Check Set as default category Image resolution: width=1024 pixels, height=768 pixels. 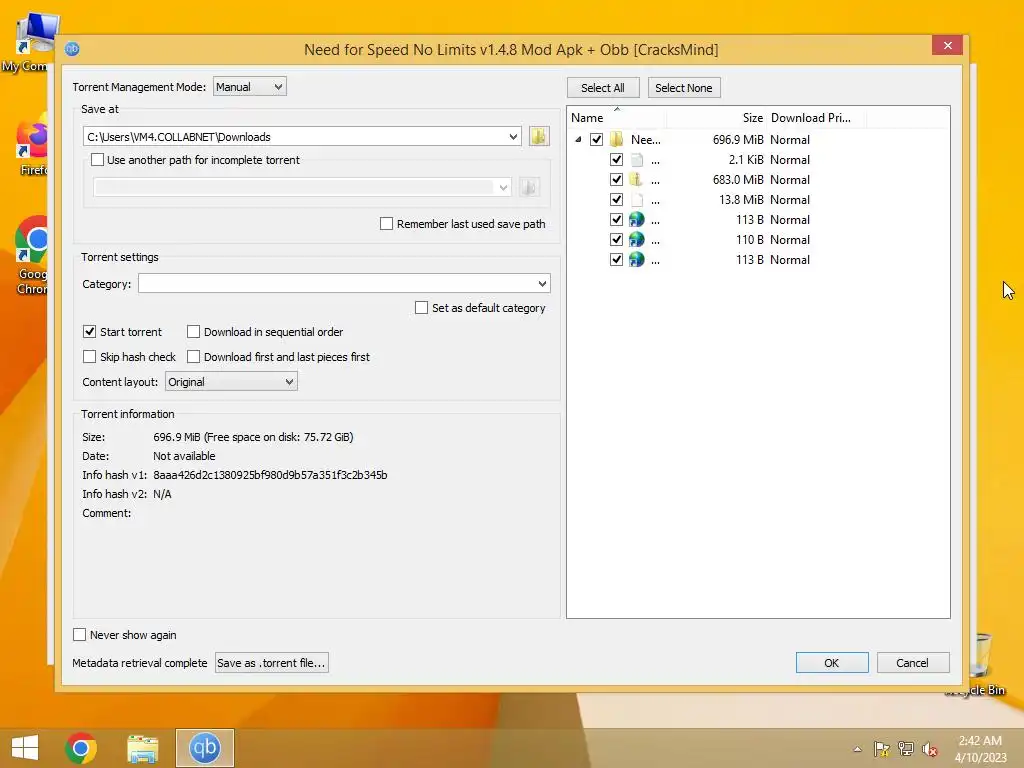[x=422, y=308]
